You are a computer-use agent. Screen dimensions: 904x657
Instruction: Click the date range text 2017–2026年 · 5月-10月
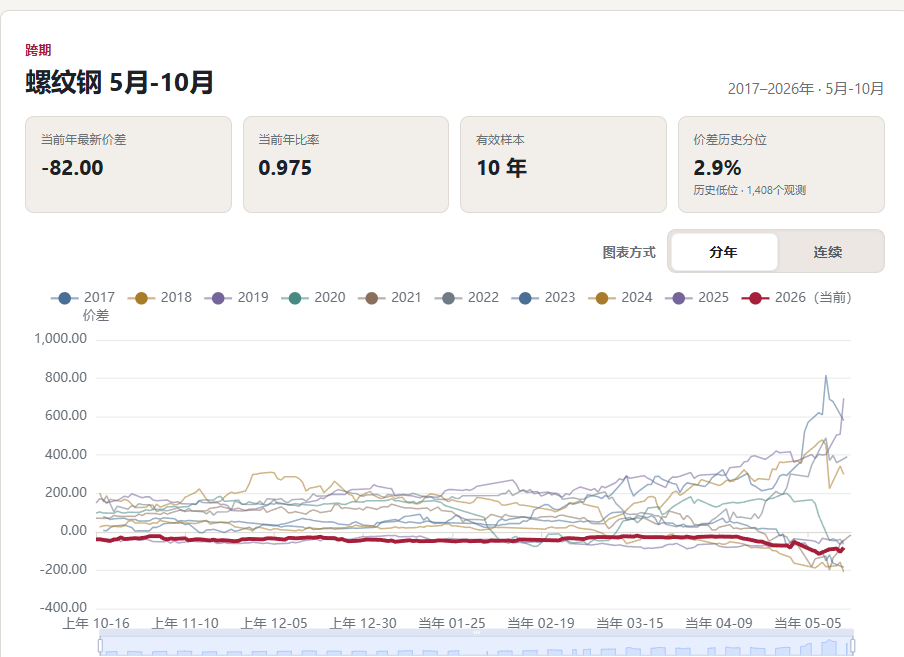(x=805, y=89)
